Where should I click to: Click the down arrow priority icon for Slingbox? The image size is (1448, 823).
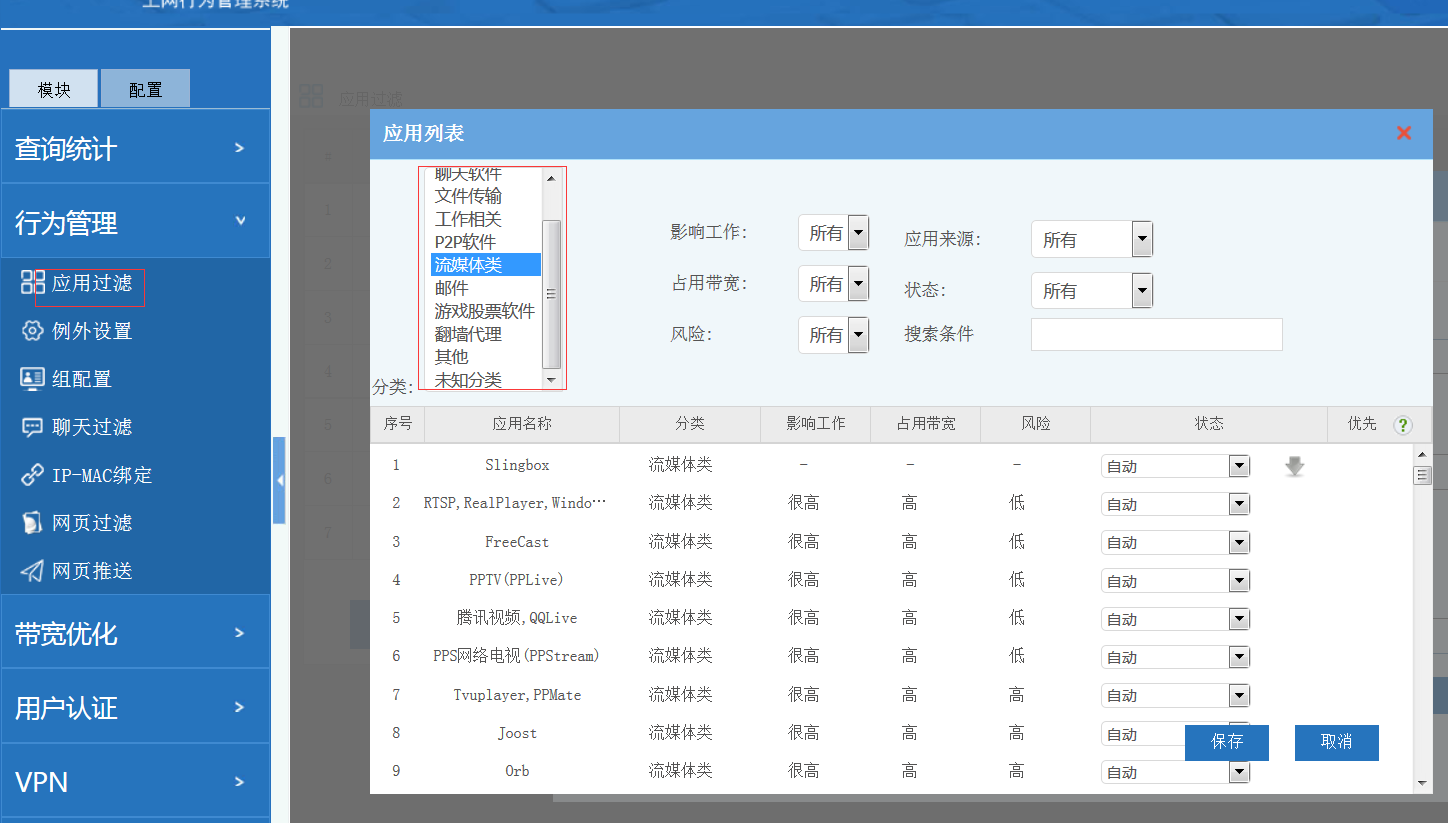coord(1294,466)
